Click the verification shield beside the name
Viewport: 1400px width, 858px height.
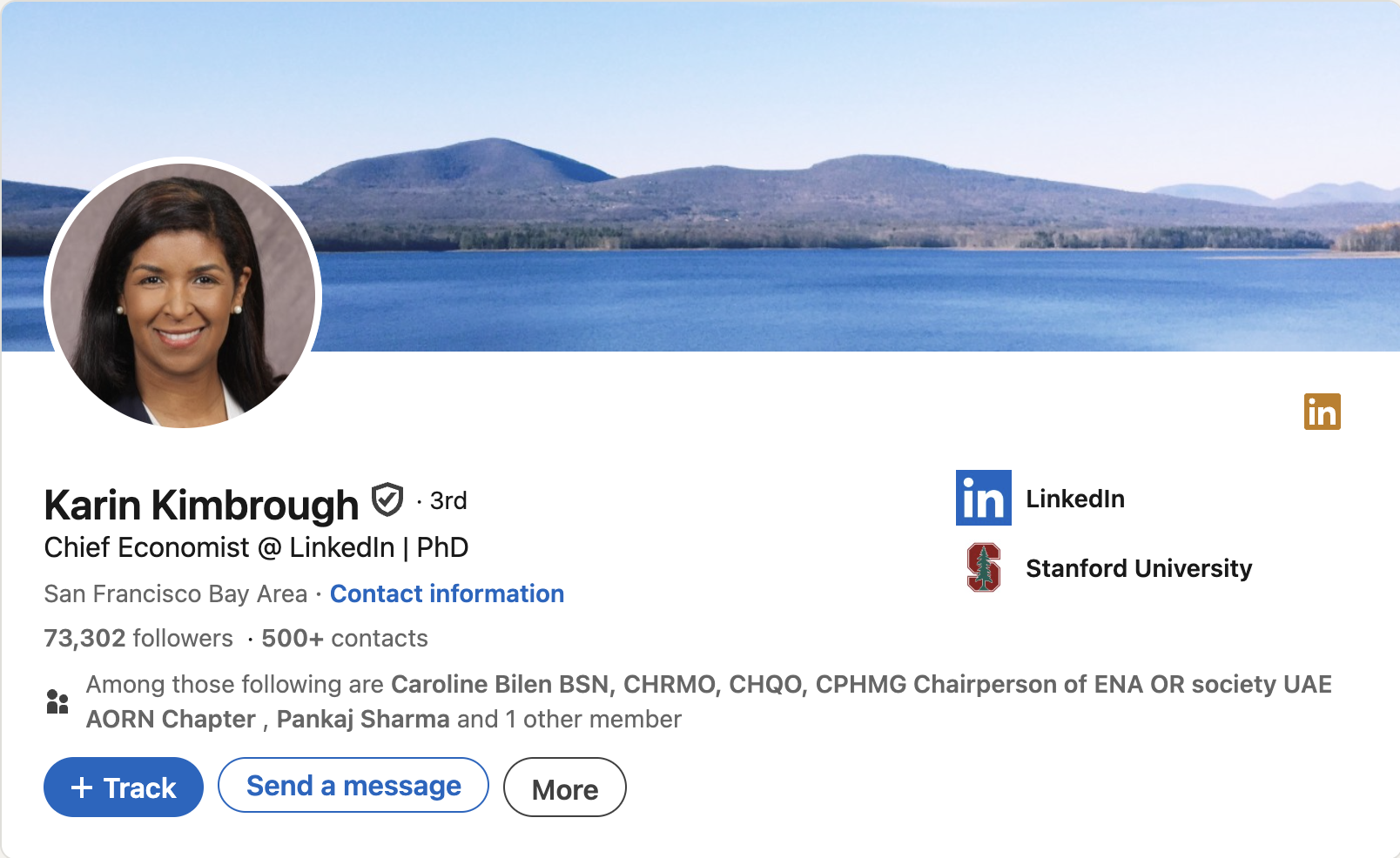pyautogui.click(x=387, y=500)
